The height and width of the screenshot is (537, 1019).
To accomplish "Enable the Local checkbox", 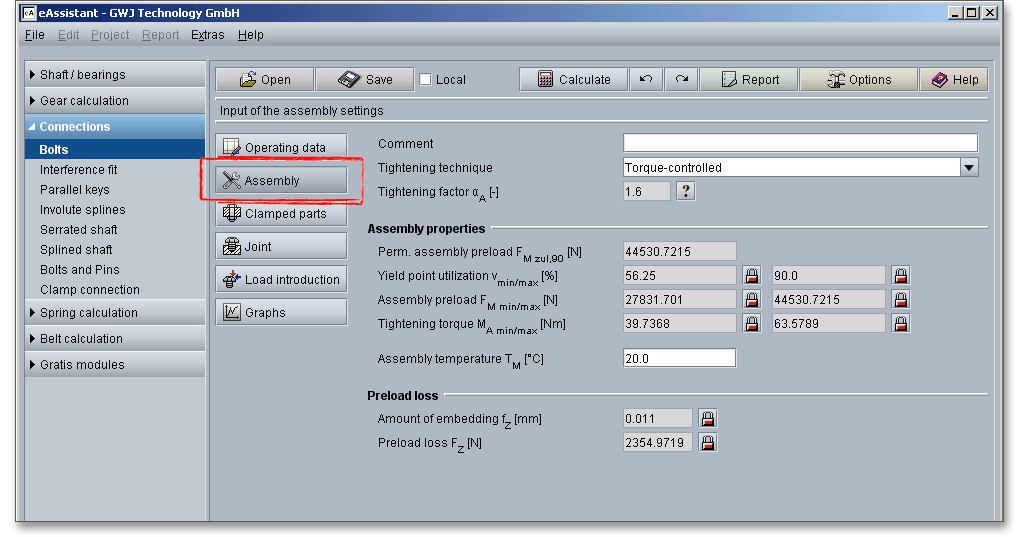I will click(425, 80).
